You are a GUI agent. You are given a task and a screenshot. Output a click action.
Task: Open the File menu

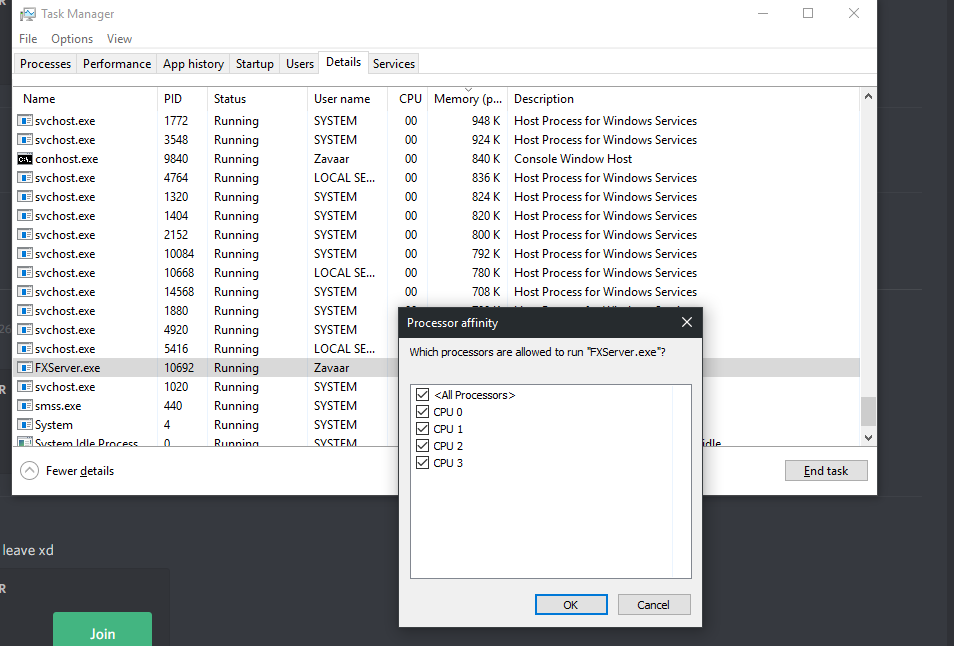[28, 39]
